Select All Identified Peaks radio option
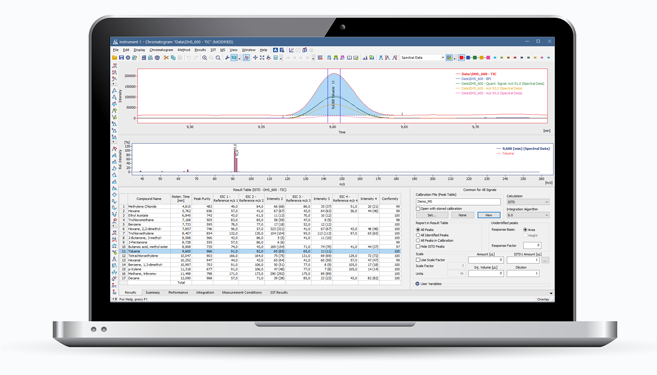Image resolution: width=657 pixels, height=375 pixels. pos(418,235)
